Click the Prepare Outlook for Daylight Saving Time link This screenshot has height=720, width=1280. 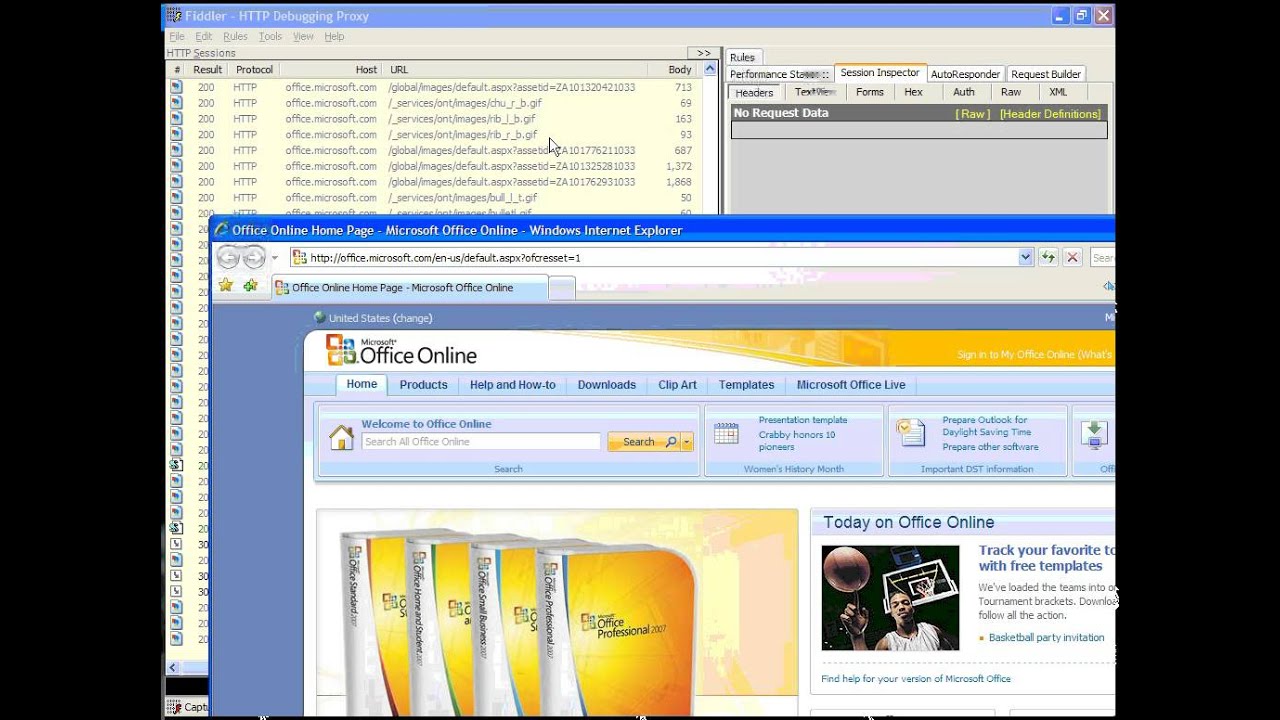point(987,426)
